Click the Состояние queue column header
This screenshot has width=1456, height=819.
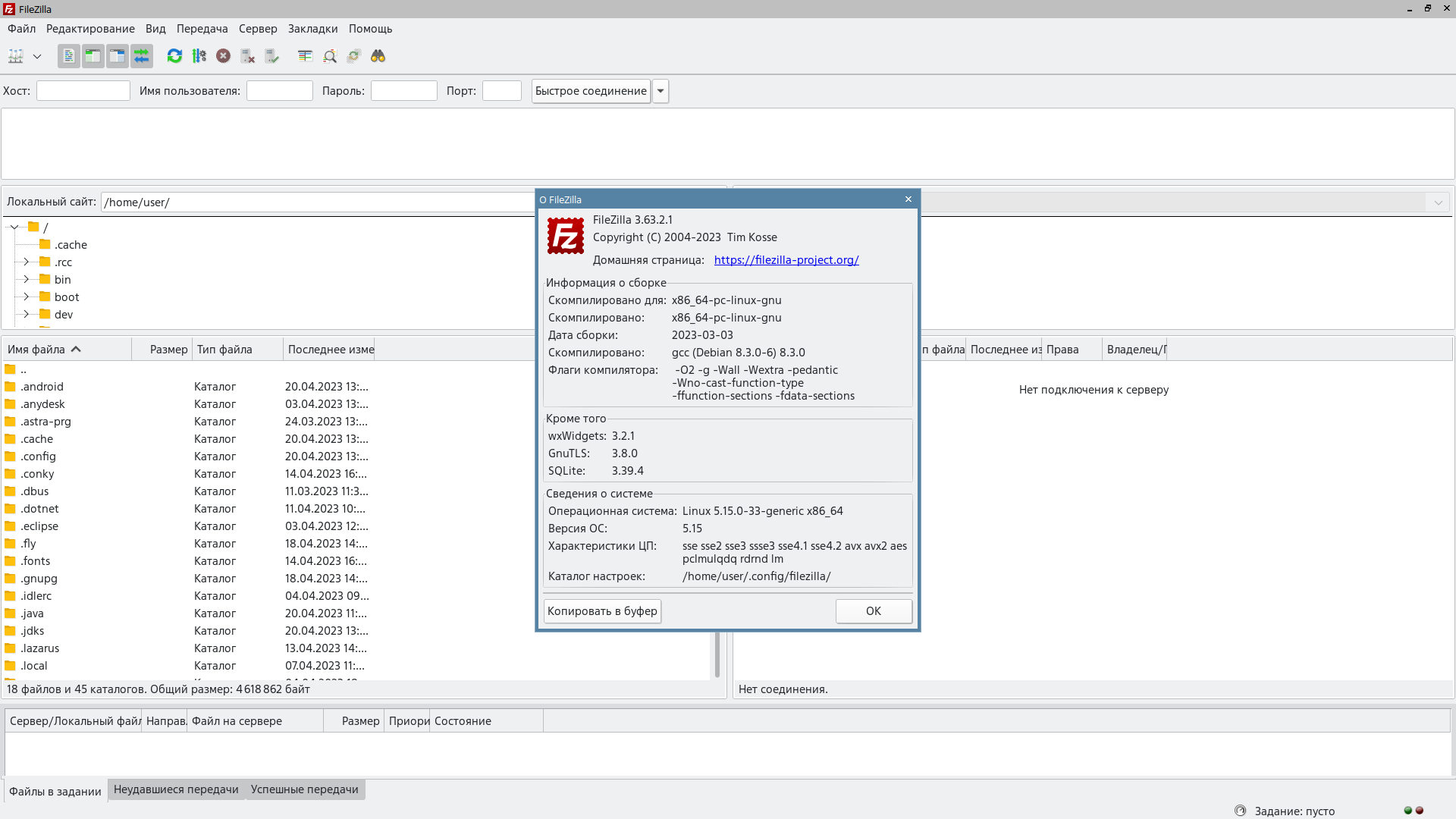point(486,721)
